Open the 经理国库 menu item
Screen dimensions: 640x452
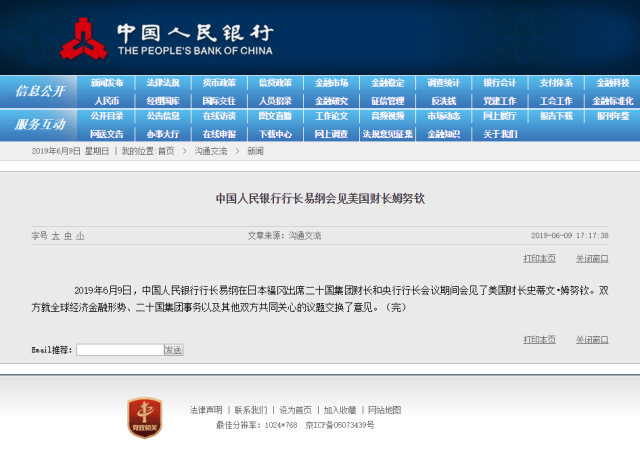point(163,101)
